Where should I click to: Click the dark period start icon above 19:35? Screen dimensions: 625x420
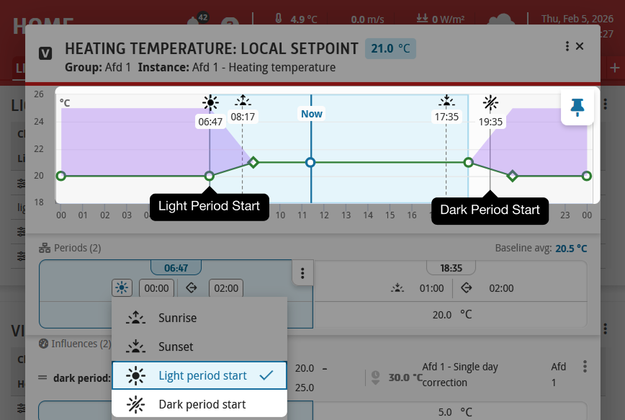tap(490, 102)
